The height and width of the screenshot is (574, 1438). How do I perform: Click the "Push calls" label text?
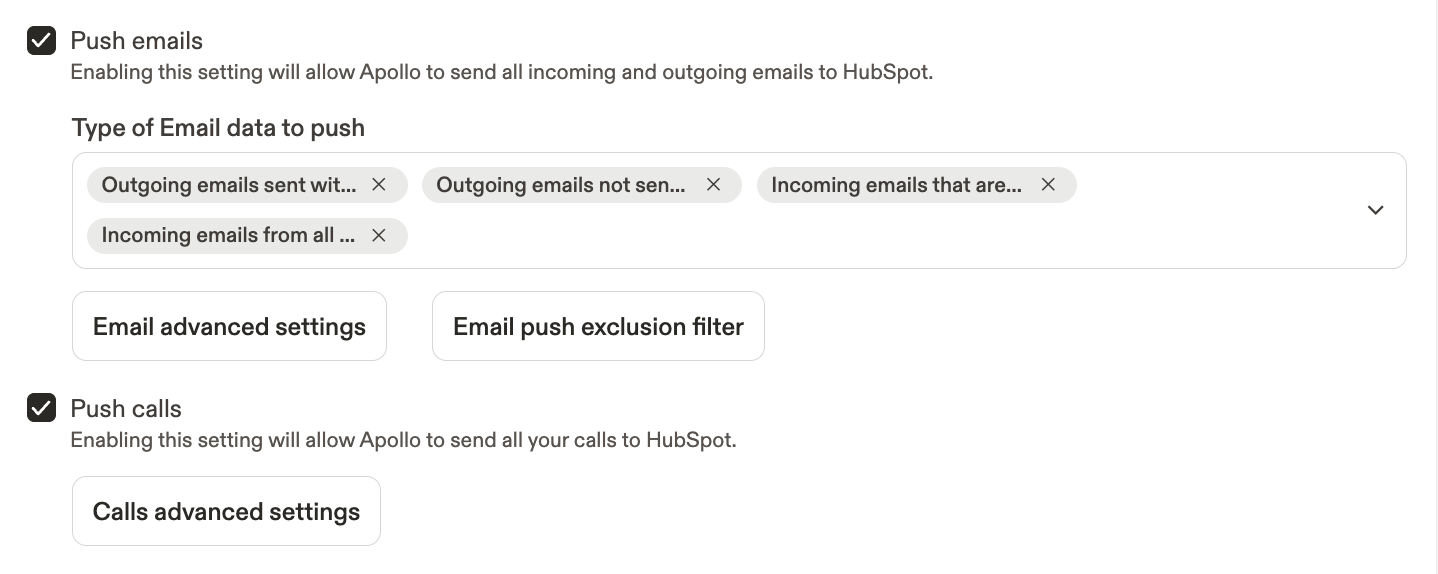pos(126,408)
